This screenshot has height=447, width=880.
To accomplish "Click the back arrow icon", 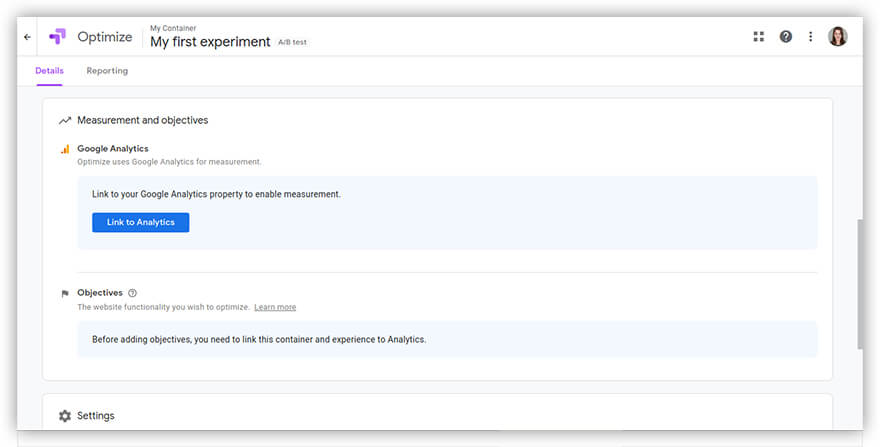I will (x=27, y=37).
